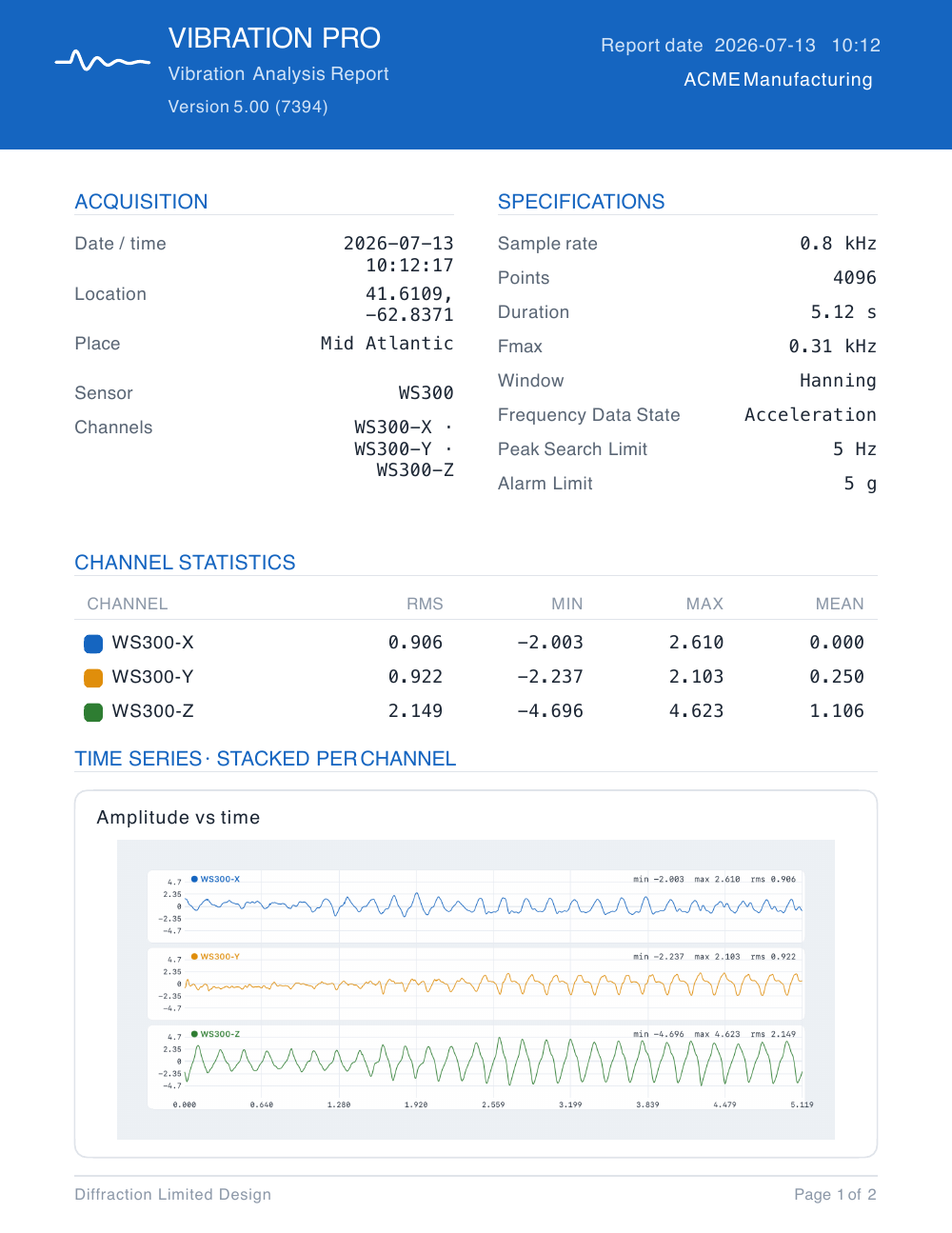Click the CHANNEL column header
This screenshot has height=1233, width=952.
128,604
